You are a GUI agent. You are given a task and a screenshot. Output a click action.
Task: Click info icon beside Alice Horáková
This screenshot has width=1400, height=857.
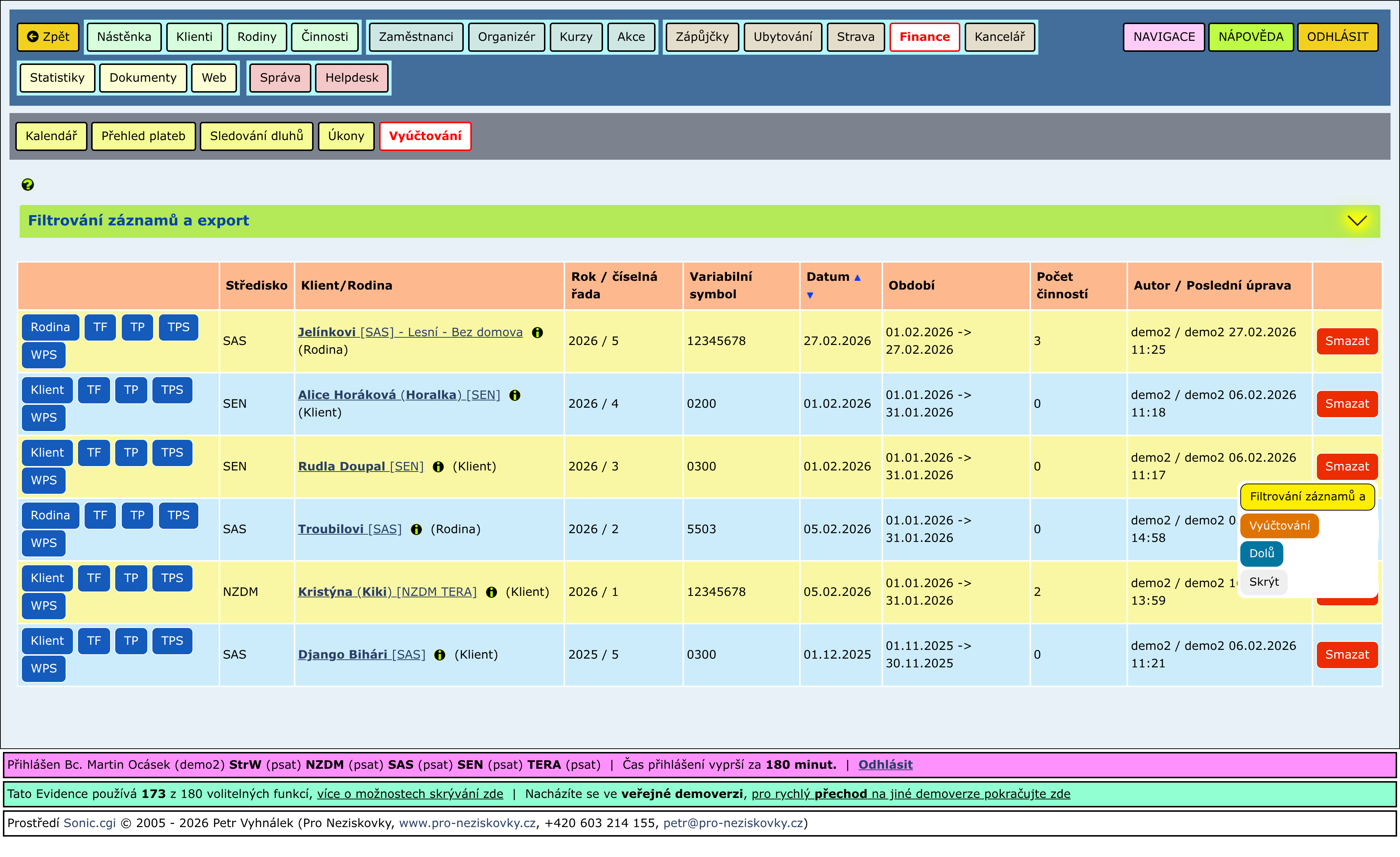[515, 396]
